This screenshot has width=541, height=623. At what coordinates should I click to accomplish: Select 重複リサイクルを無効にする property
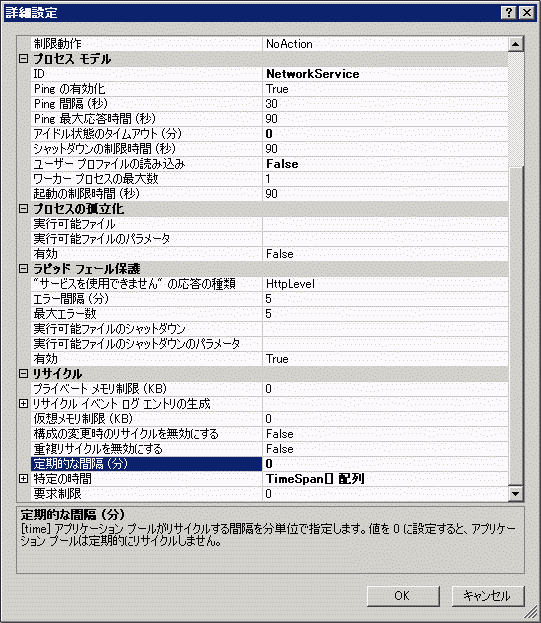click(x=147, y=449)
